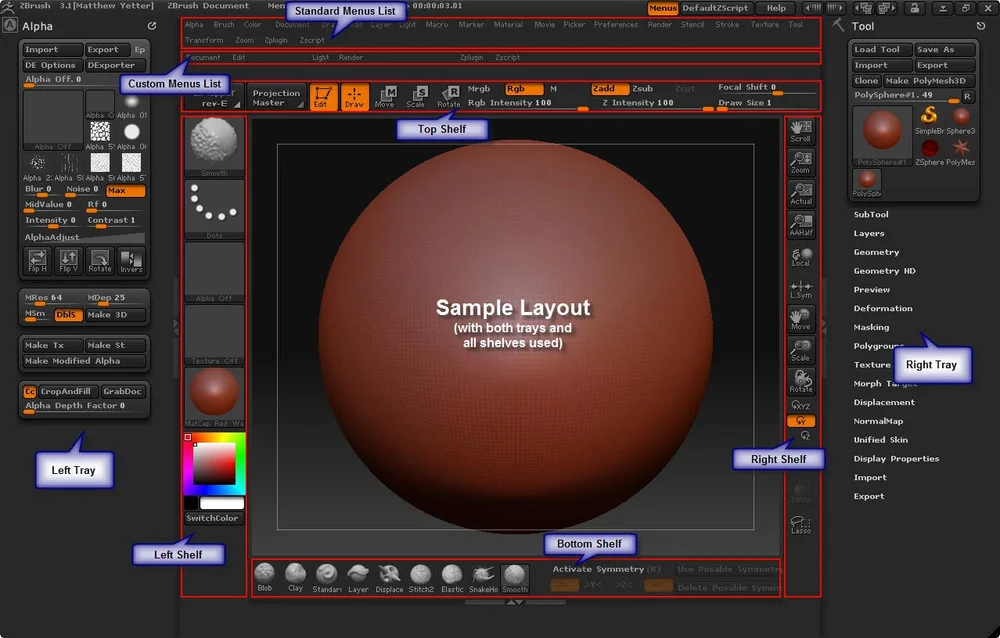Select the PolyMesh star tool thumbnail
Viewport: 1000px width, 638px height.
point(960,152)
